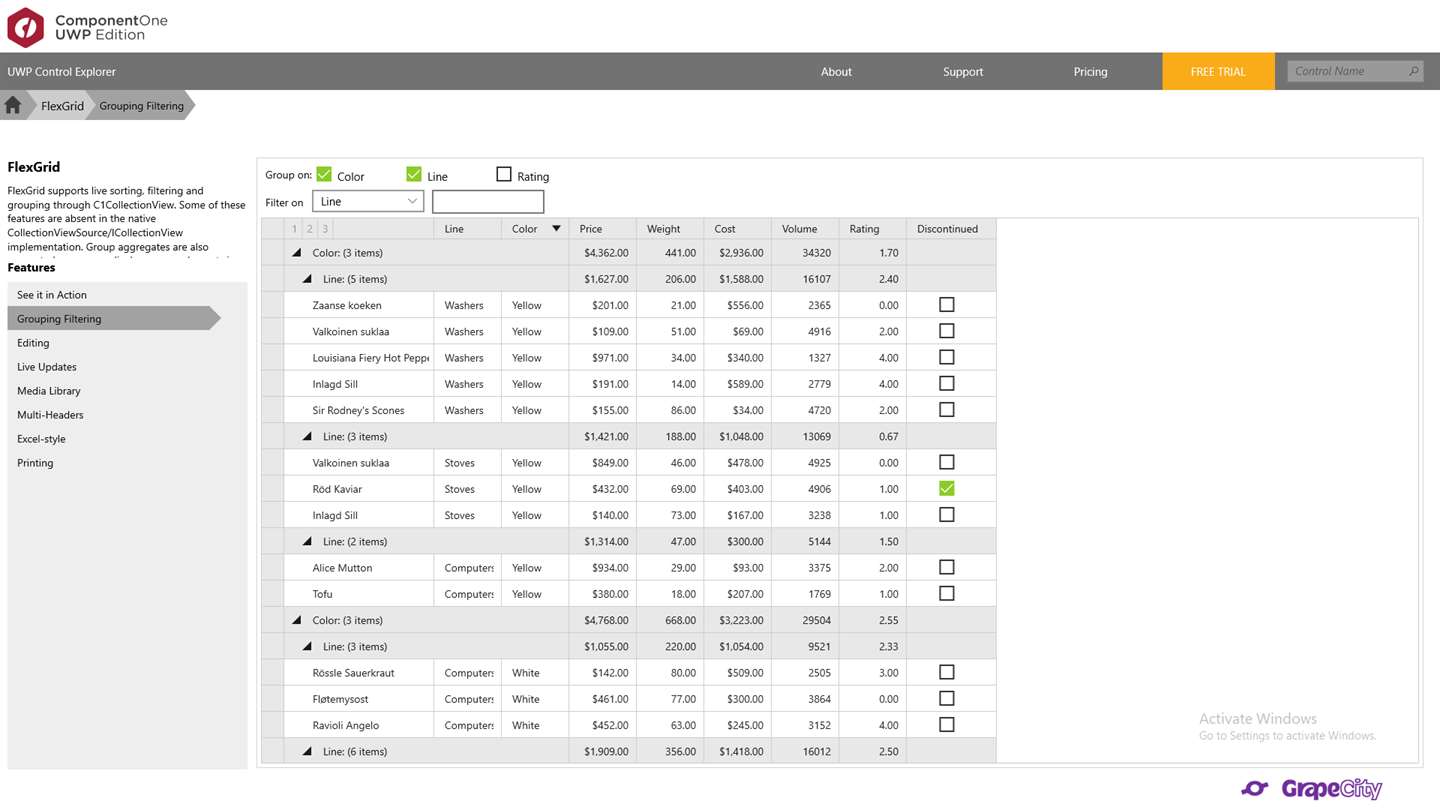Screen dimensions: 1440x810
Task: Click the GrapeCity logo
Action: (1311, 788)
